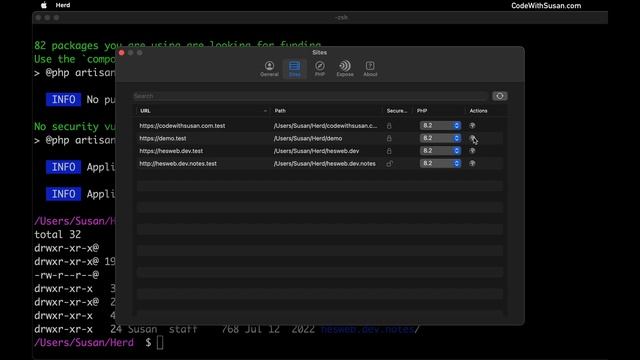
Task: Open actions menu for hesweb.dev.notes.test
Action: [472, 163]
